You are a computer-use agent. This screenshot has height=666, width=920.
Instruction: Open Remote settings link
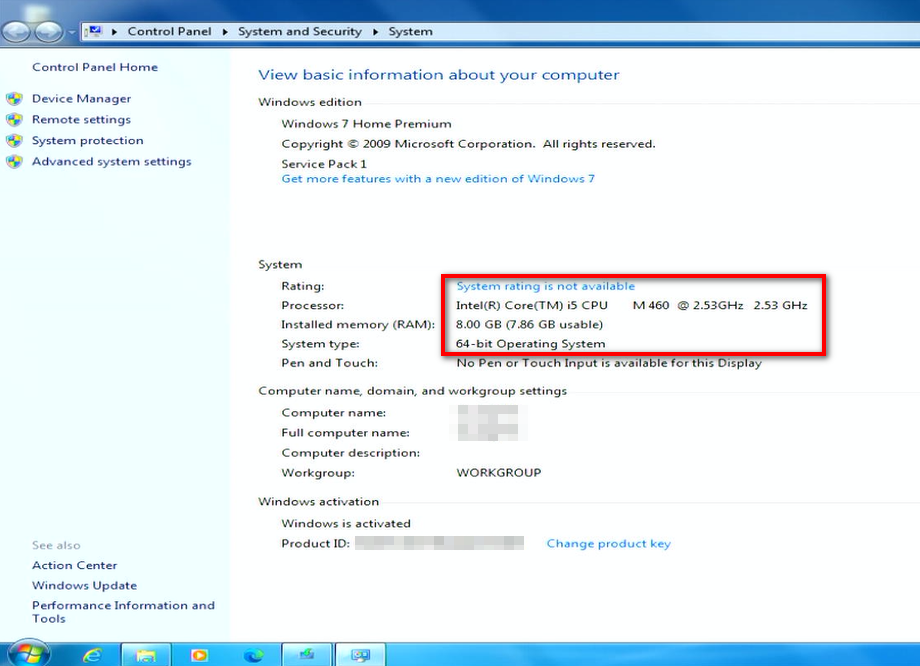(82, 120)
